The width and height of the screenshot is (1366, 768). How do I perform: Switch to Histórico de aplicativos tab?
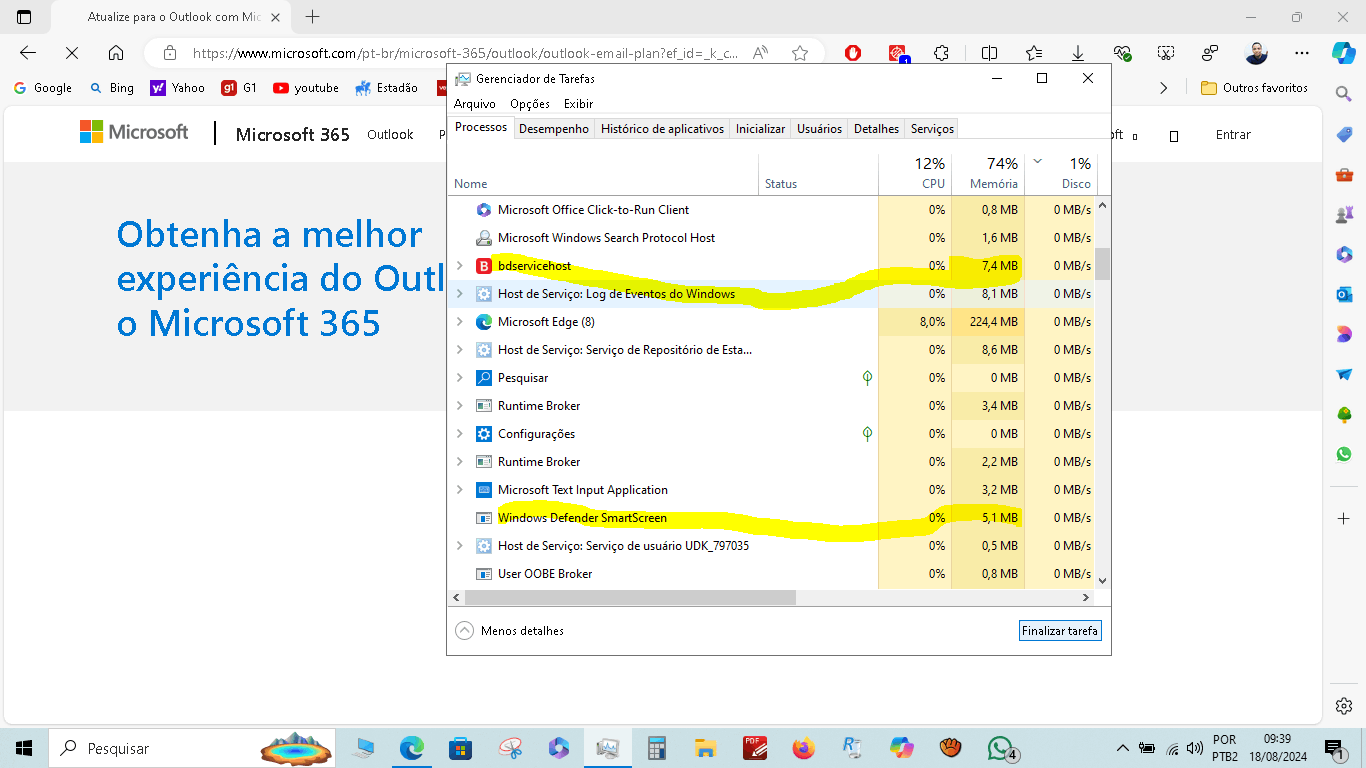click(x=662, y=129)
